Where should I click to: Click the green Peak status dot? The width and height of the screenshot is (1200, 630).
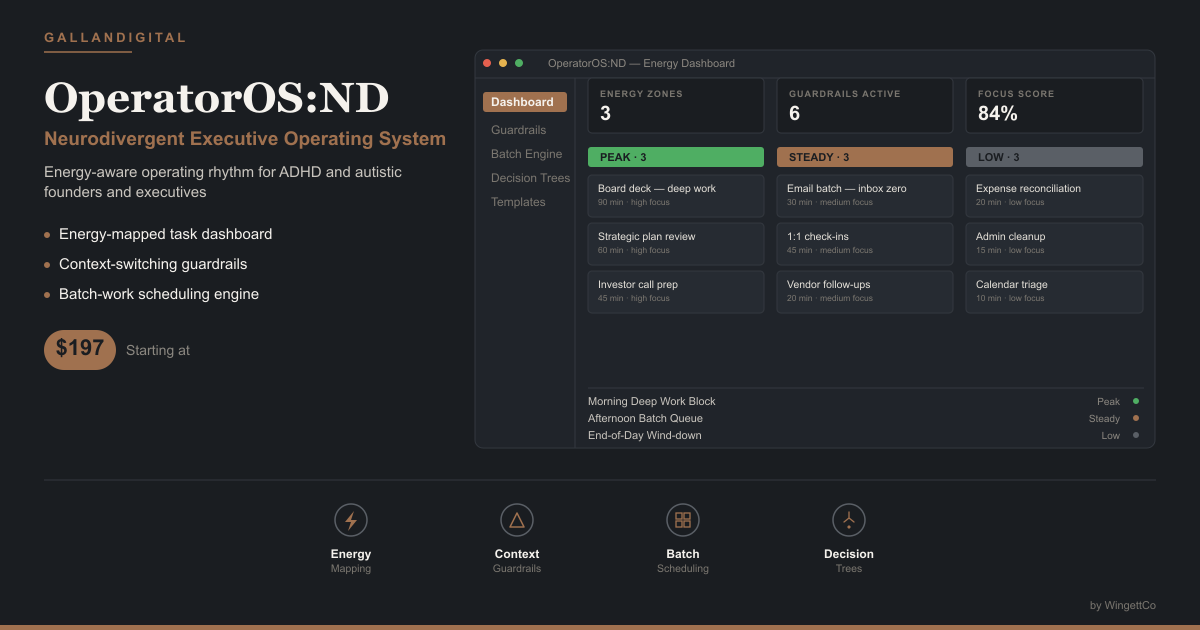[1136, 401]
